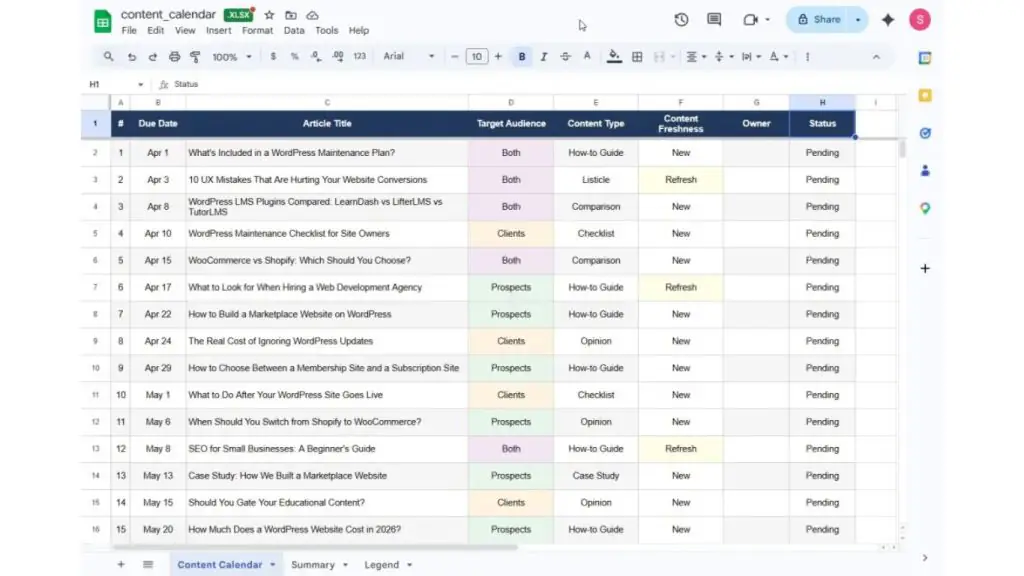The image size is (1024, 576).
Task: Open horizontal align dropdown
Action: 696,57
